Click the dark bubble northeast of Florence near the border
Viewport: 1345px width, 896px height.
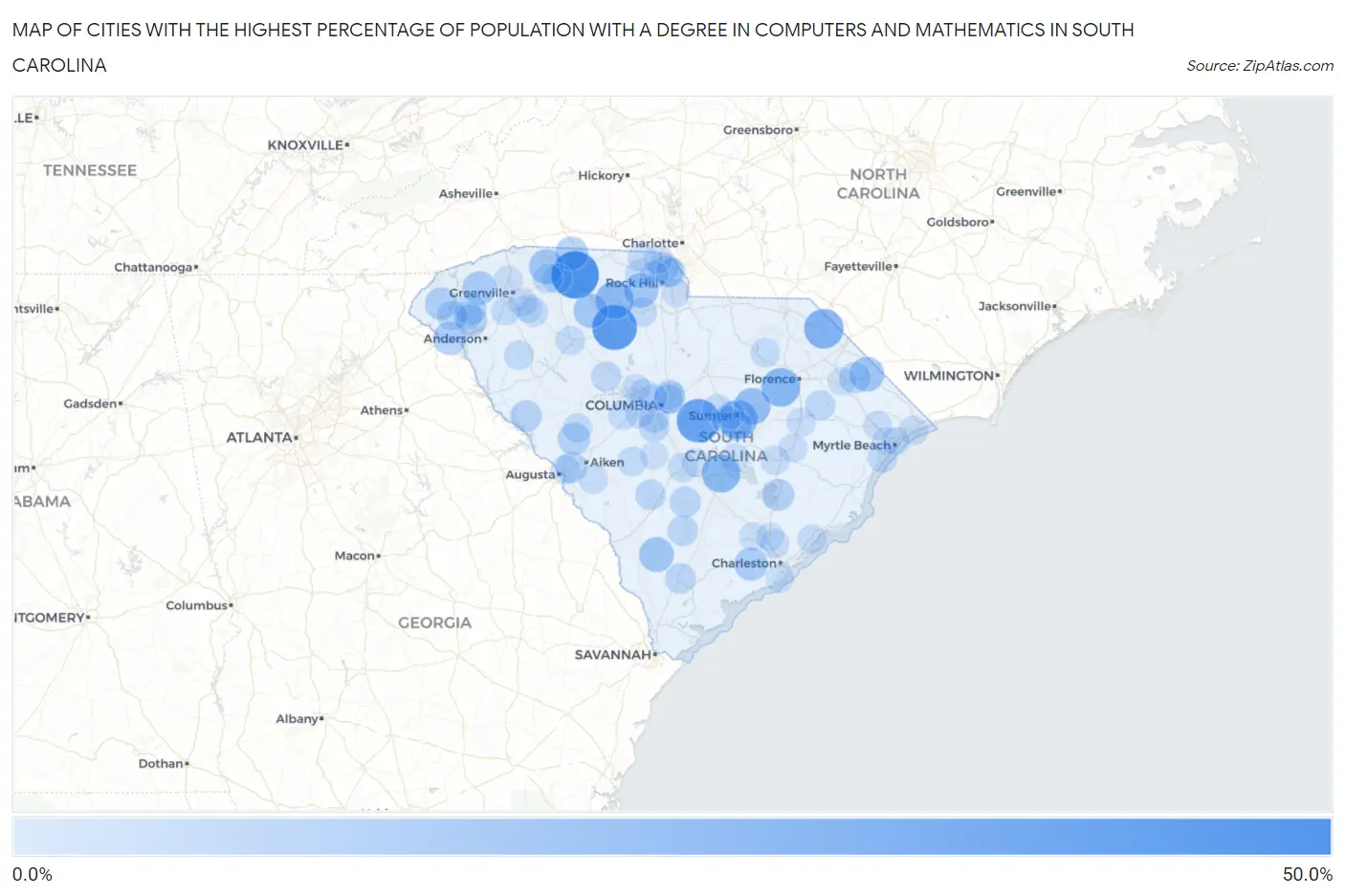(x=823, y=328)
